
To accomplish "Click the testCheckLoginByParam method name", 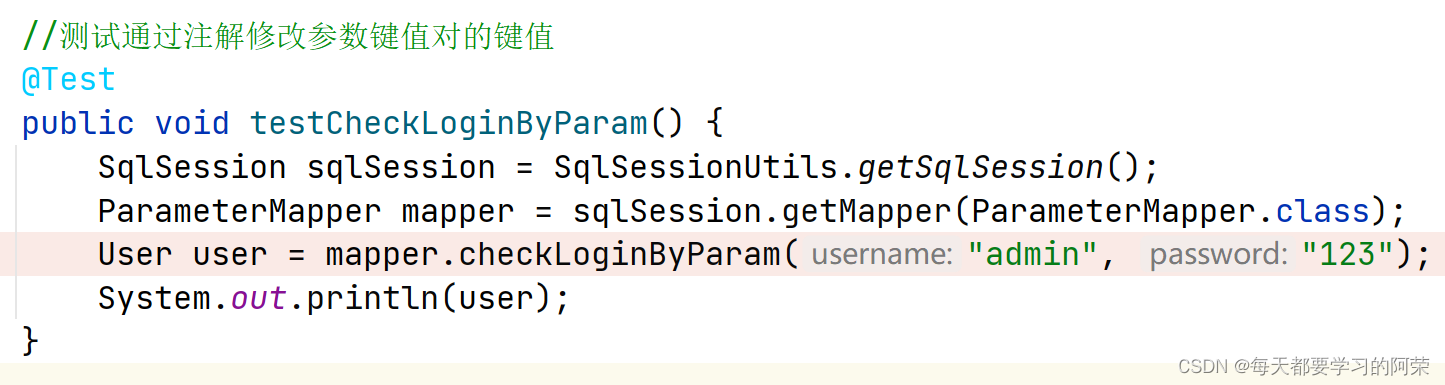I will click(x=449, y=124).
